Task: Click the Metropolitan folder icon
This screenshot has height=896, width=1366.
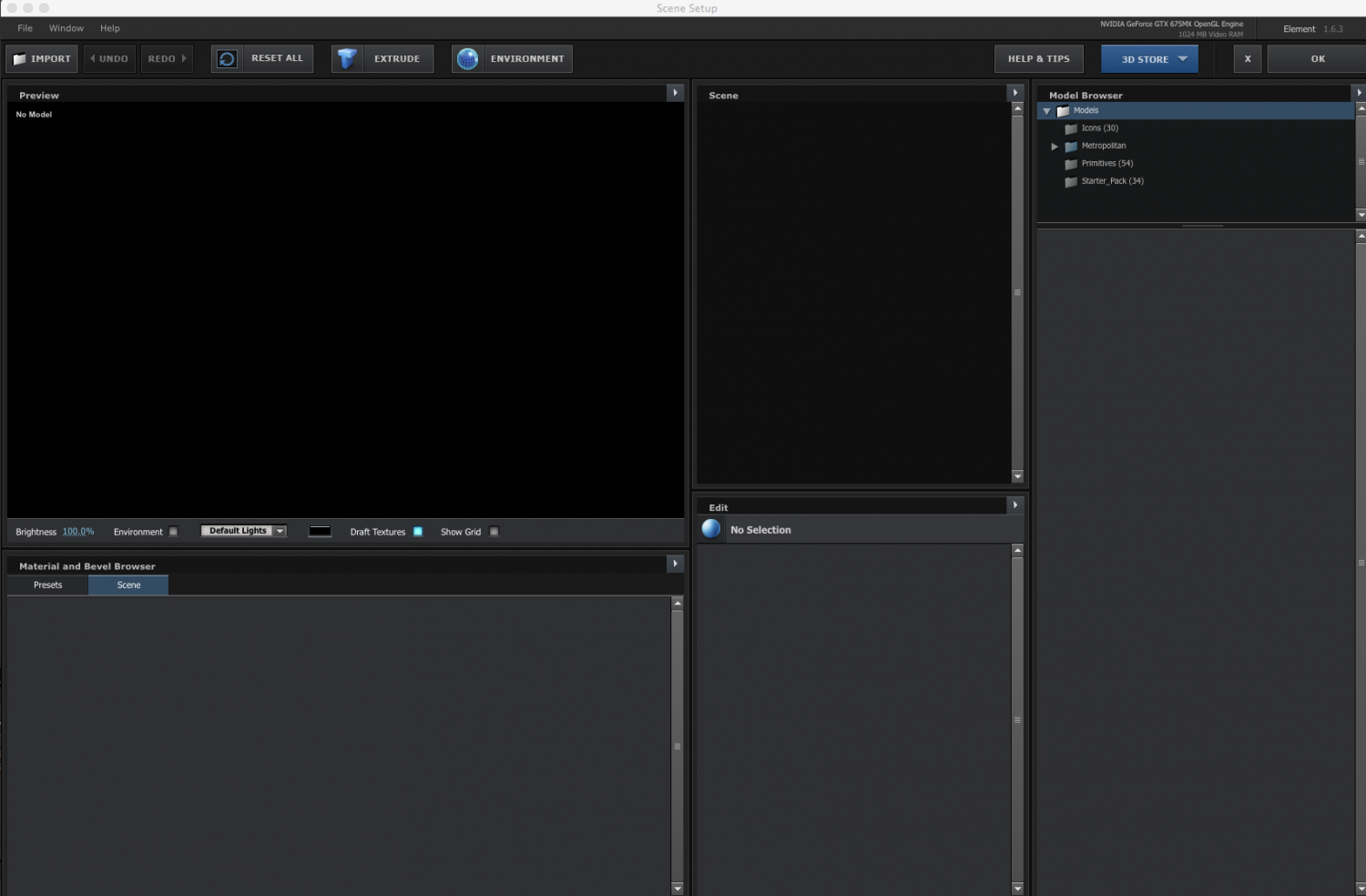Action: pyautogui.click(x=1071, y=147)
